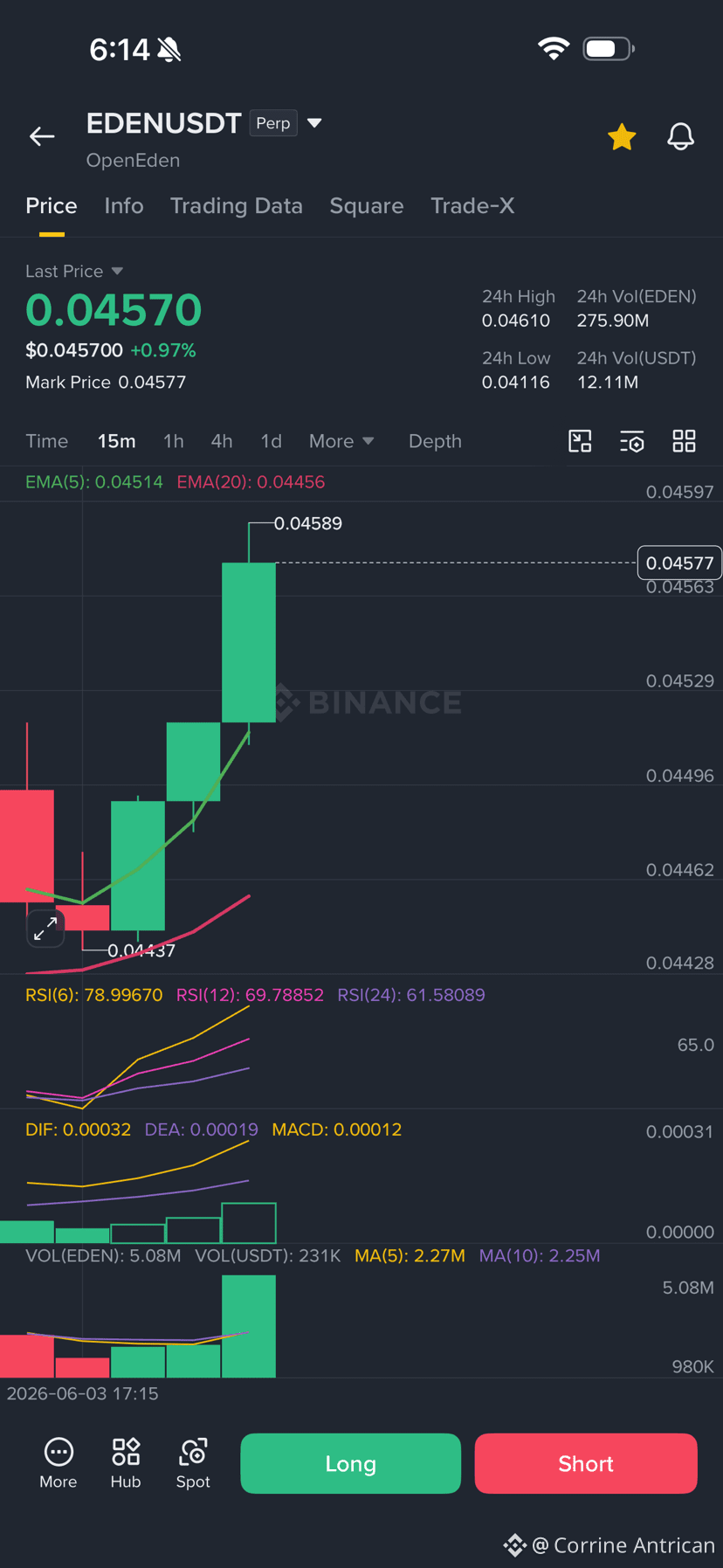Tap the red Short button
Screen dimensions: 723x1568
[x=586, y=1463]
